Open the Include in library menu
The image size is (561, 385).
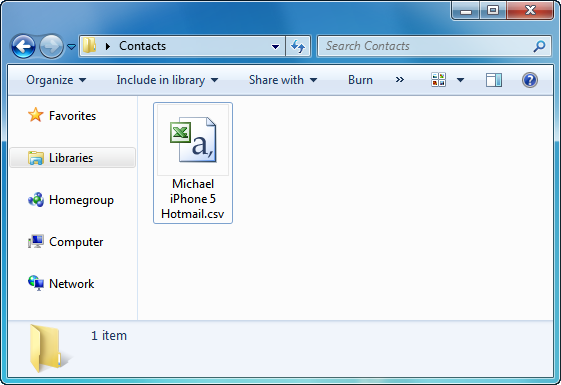167,80
